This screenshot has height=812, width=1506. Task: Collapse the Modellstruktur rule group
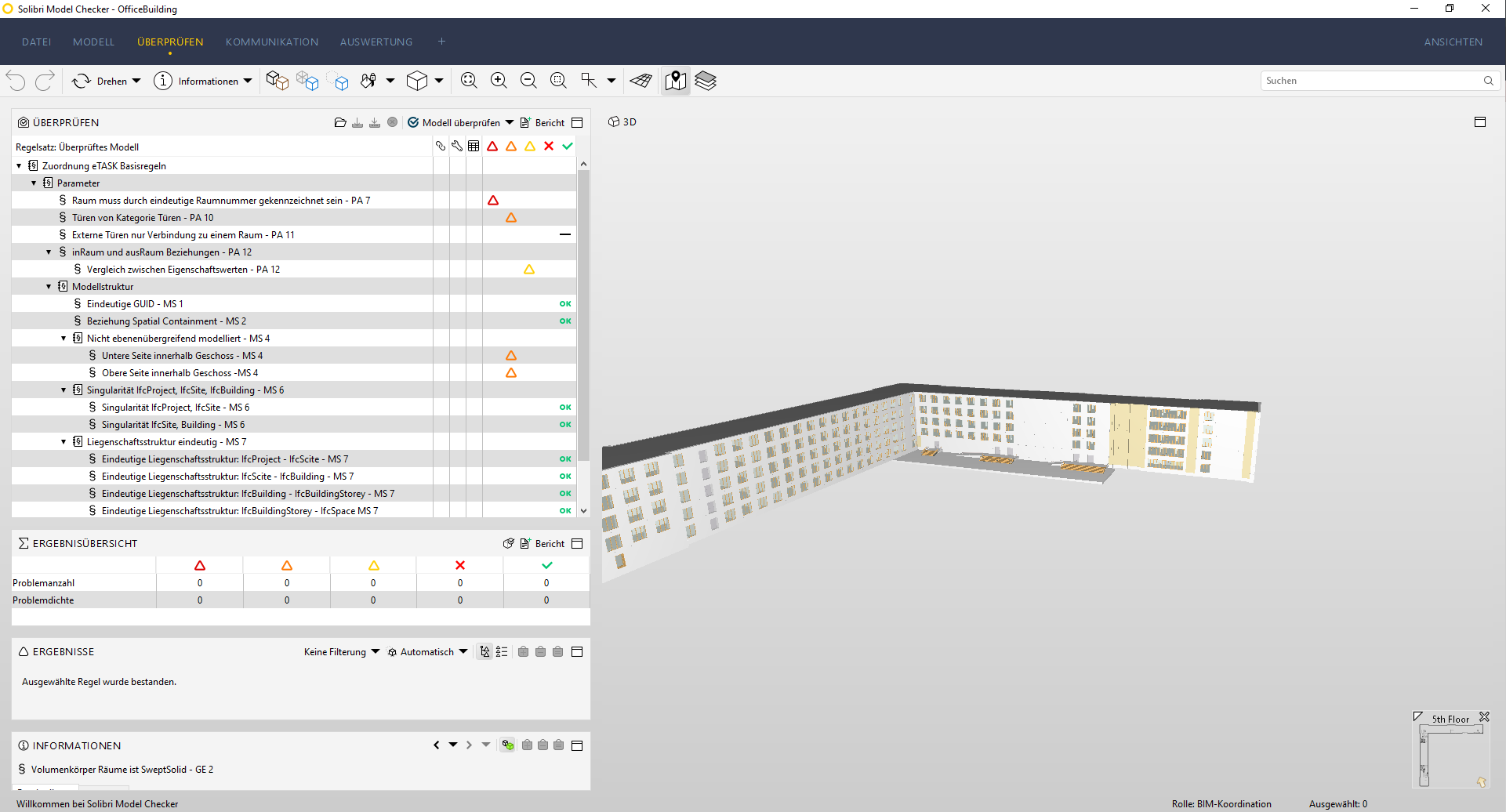[49, 287]
